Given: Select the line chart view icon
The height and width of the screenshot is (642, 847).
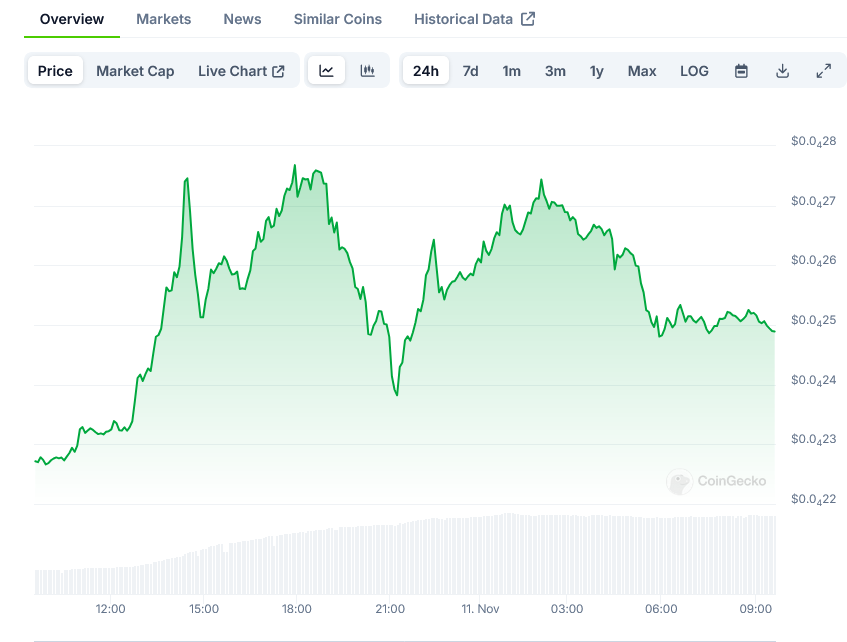Looking at the screenshot, I should (327, 71).
